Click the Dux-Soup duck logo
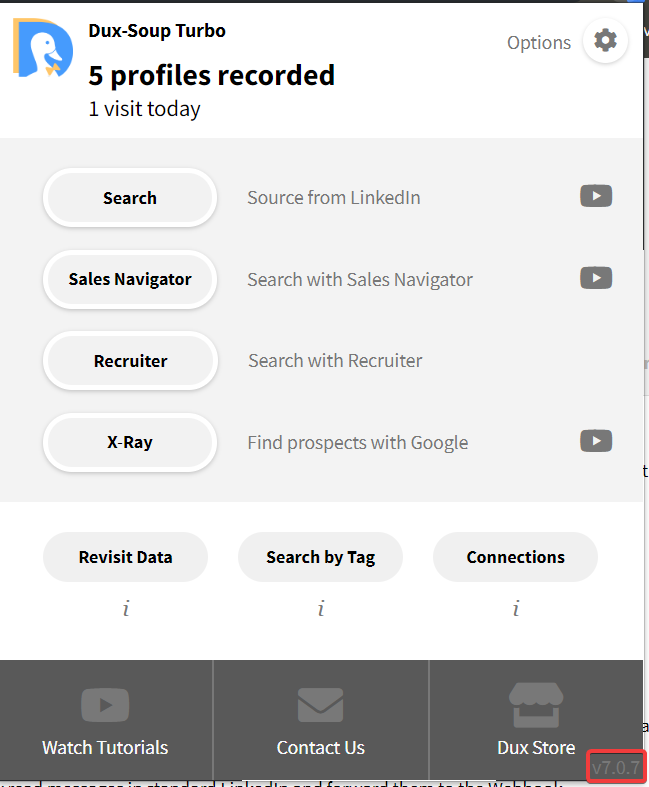The width and height of the screenshot is (649, 787). click(43, 47)
